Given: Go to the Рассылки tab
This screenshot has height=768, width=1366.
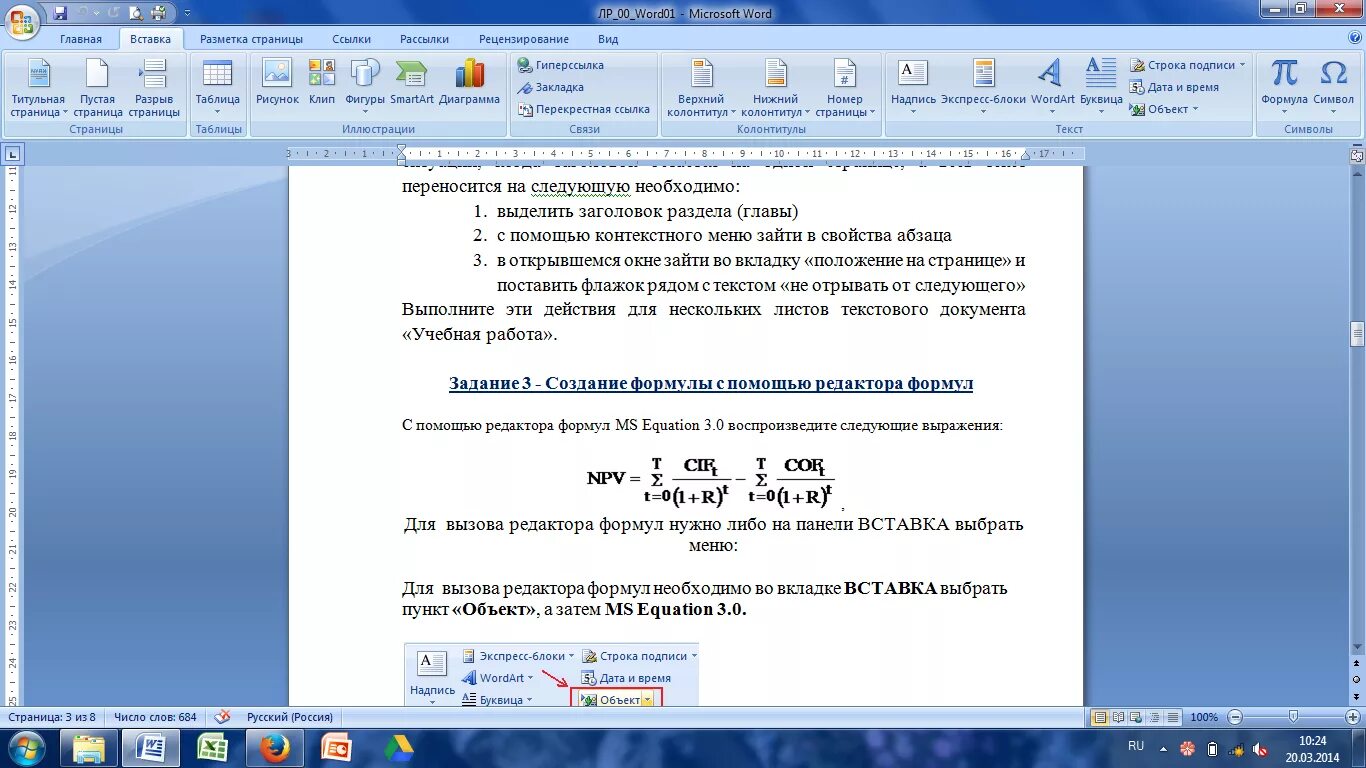Looking at the screenshot, I should coord(424,39).
